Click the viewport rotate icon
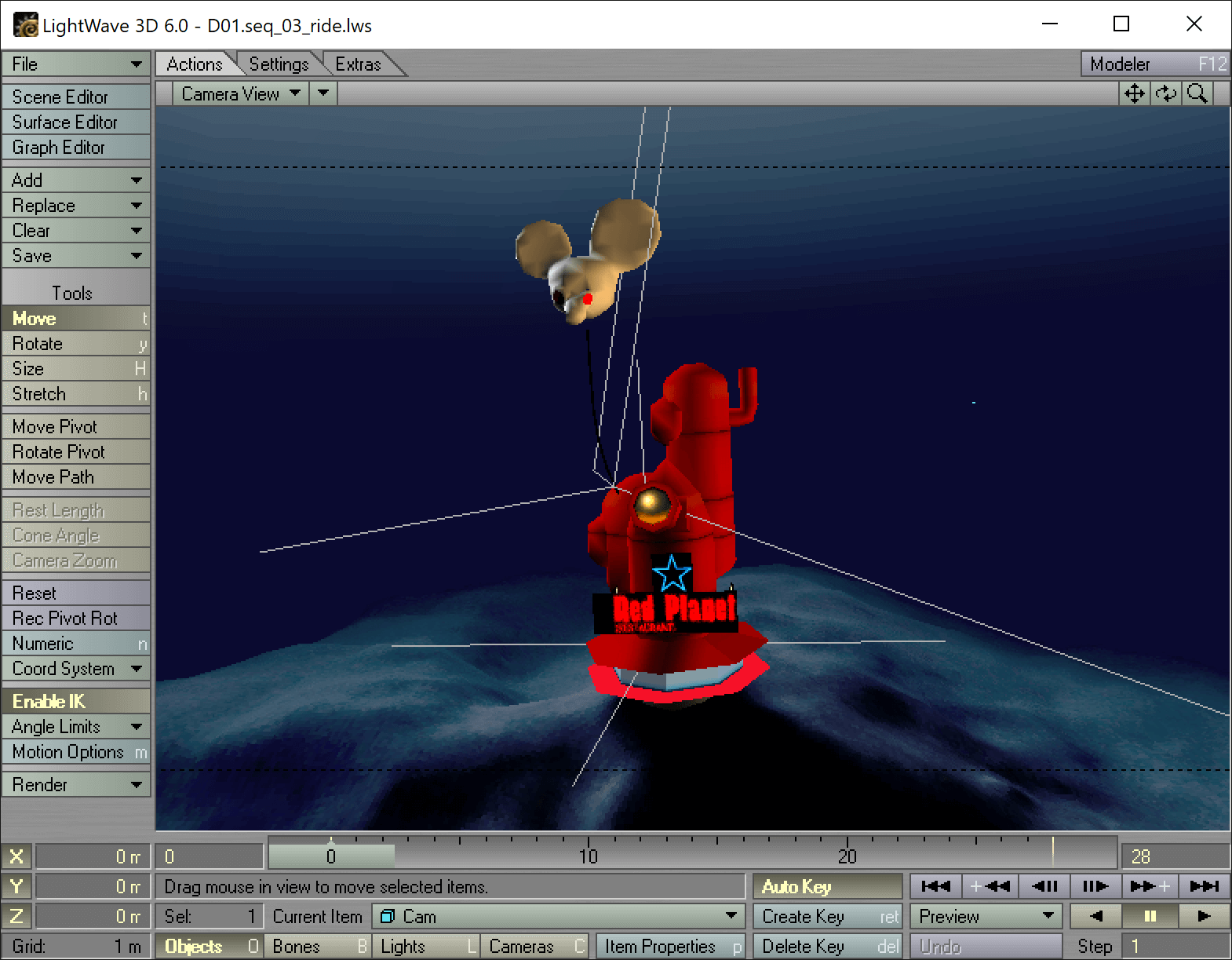Viewport: 1232px width, 960px height. coord(1166,94)
